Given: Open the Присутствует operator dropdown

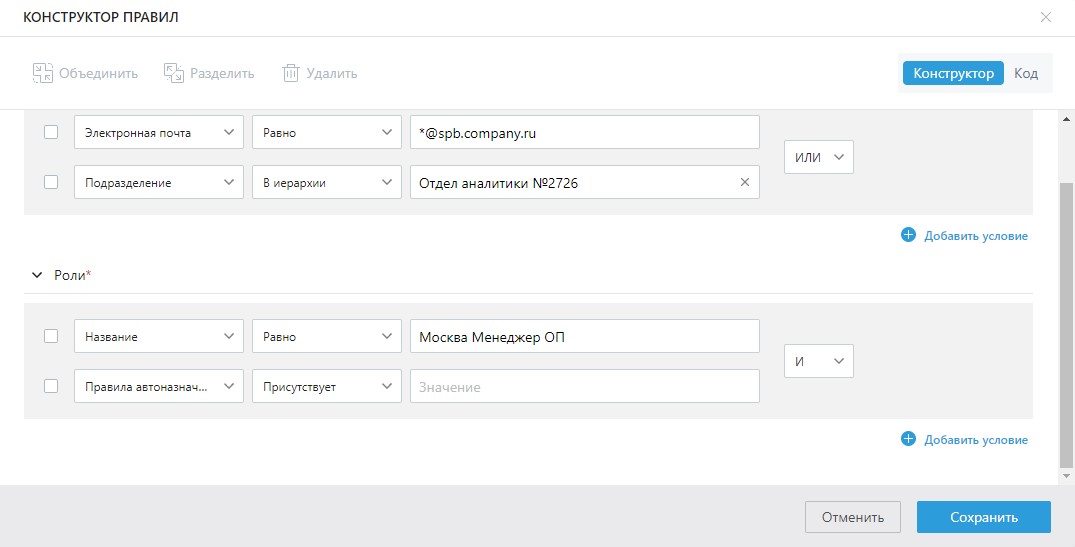Looking at the screenshot, I should (x=326, y=387).
